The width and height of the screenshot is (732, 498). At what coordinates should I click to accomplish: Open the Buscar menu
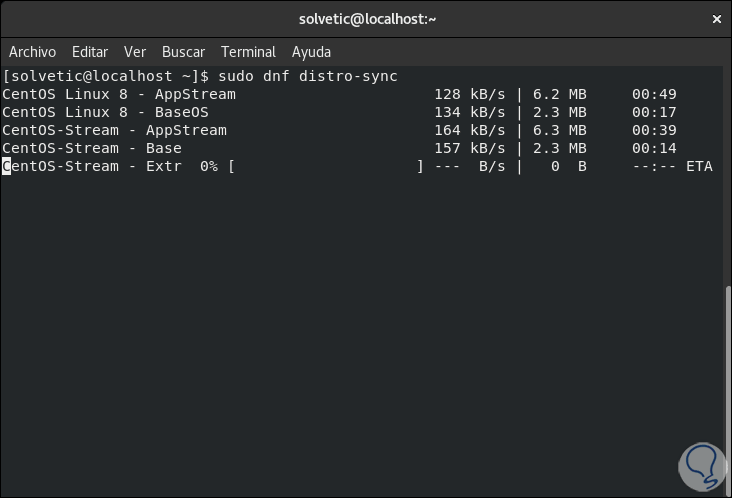(183, 52)
